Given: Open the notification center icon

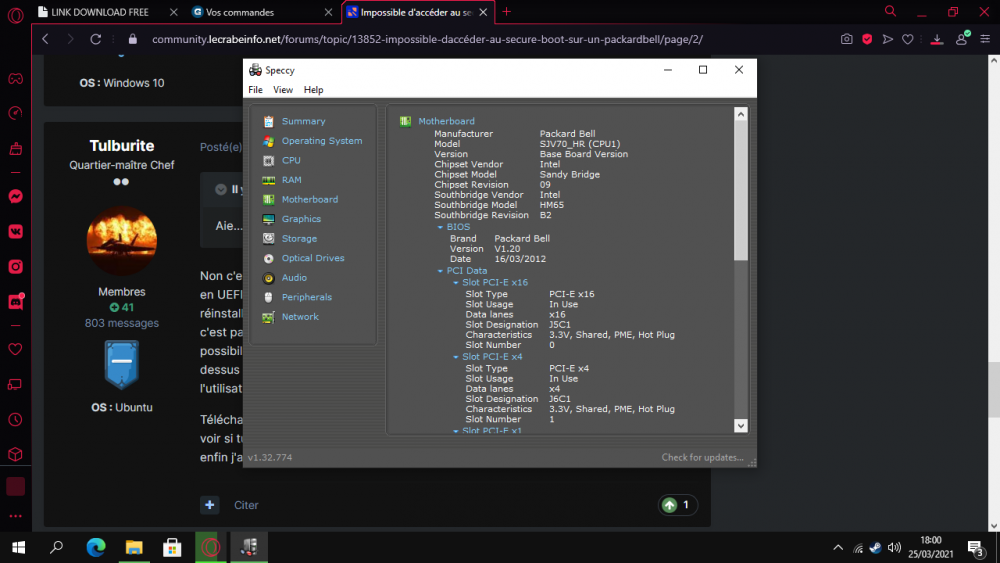Looking at the screenshot, I should click(x=974, y=547).
